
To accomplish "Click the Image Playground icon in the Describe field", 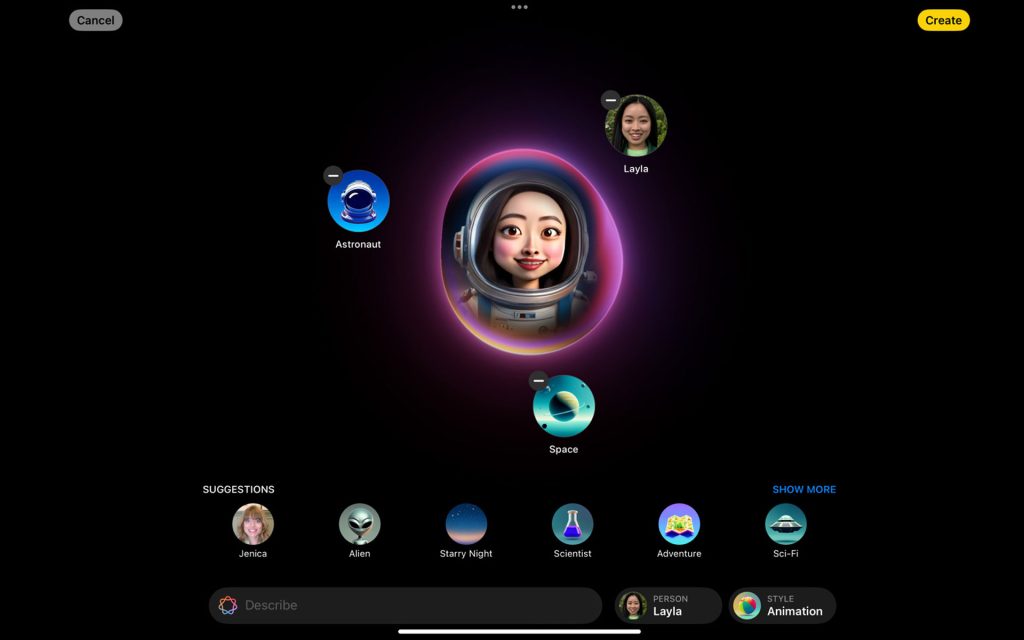I will (228, 605).
